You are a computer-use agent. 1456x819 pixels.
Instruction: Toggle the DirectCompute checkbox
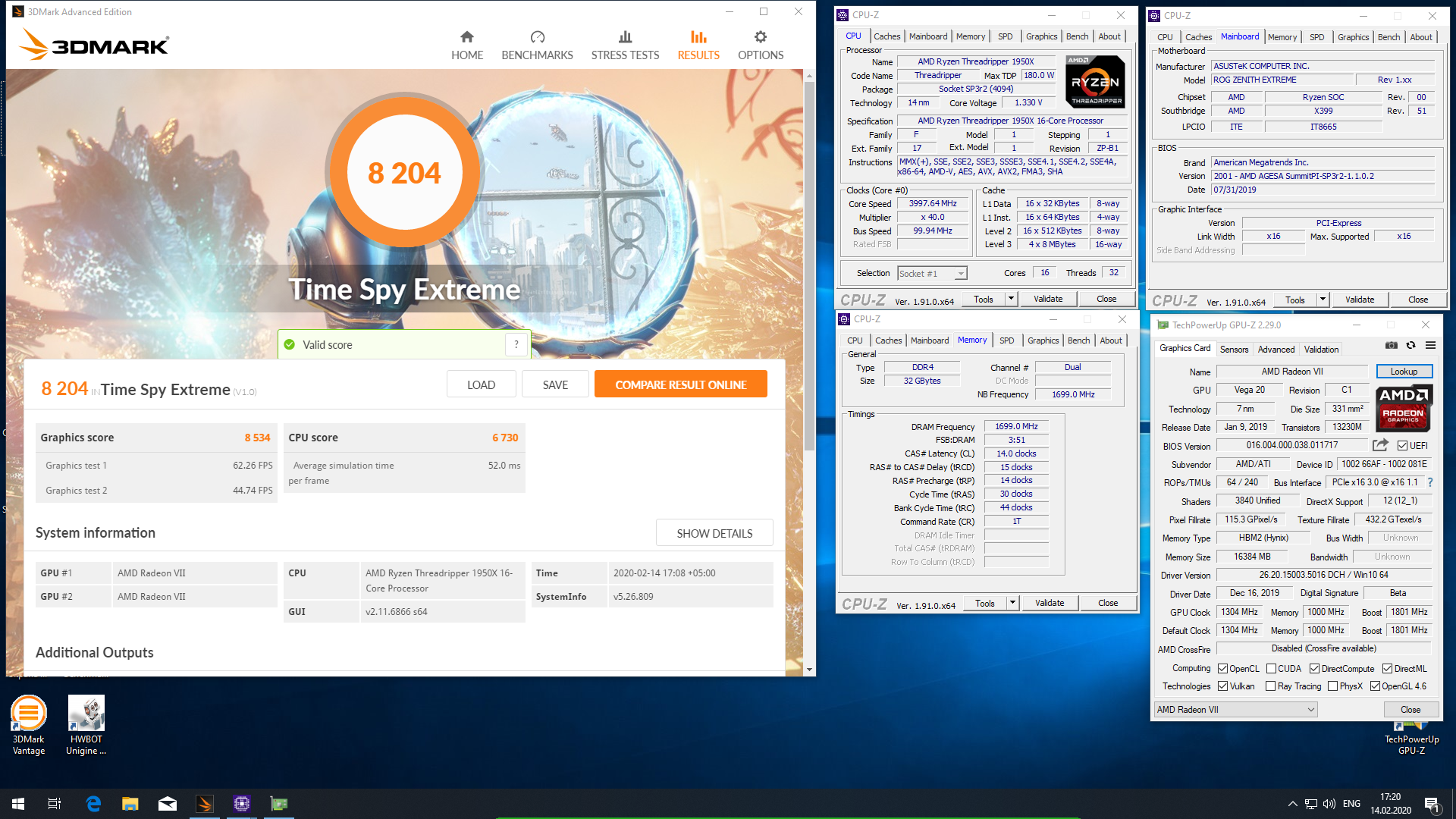(1314, 669)
